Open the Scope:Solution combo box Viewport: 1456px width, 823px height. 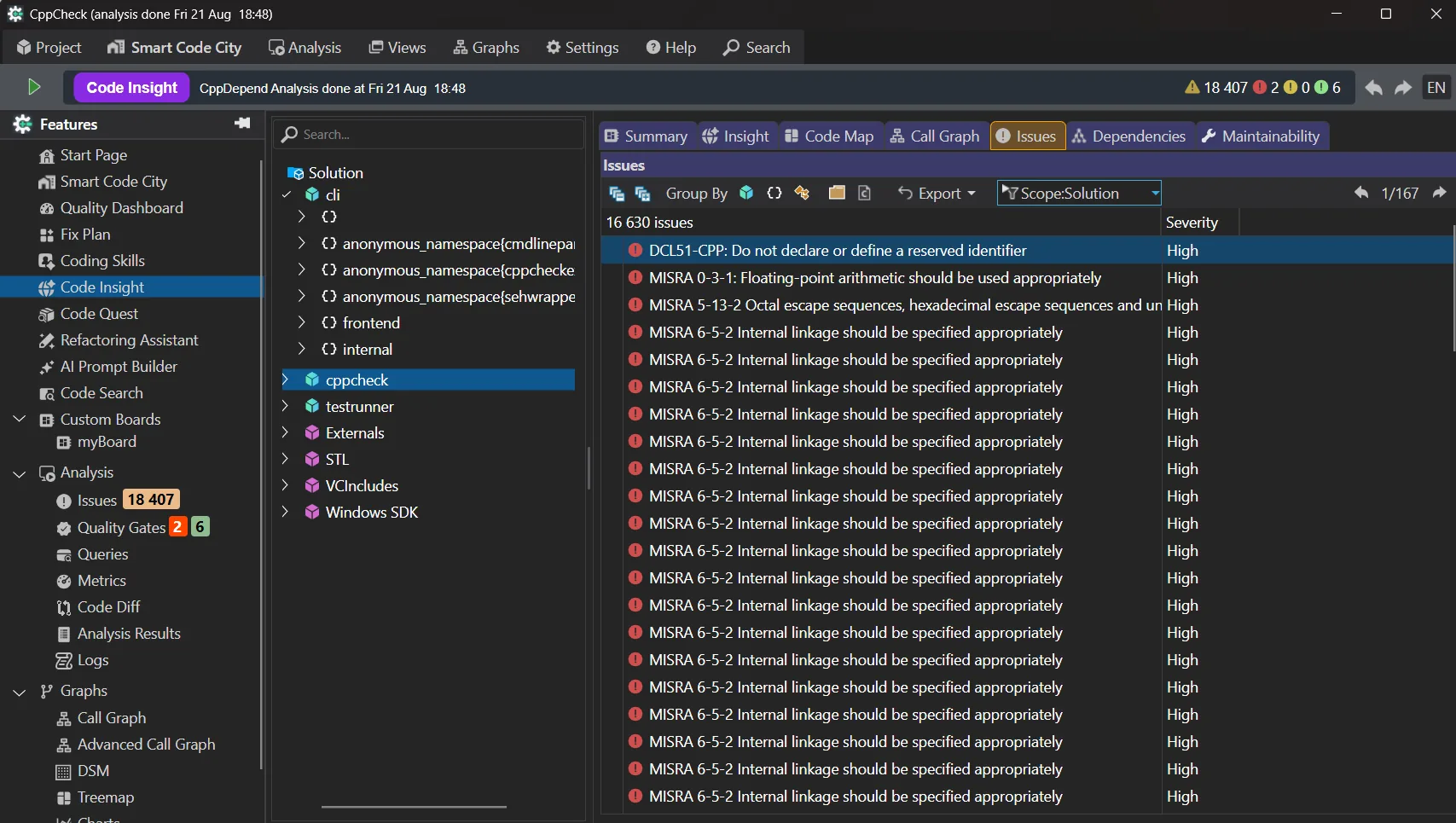pos(1079,194)
